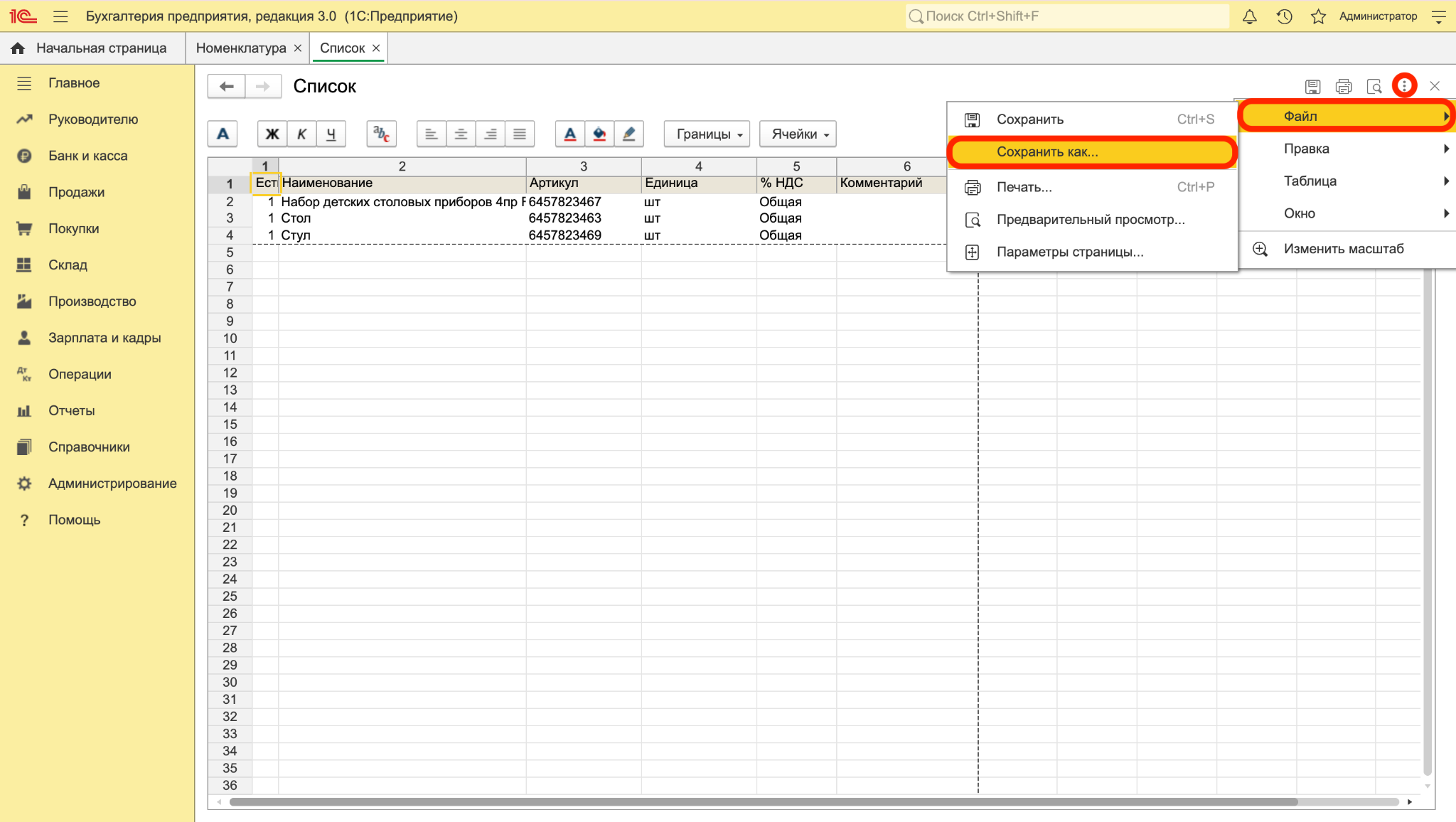Image resolution: width=1456 pixels, height=822 pixels.
Task: Expand the Правка submenu
Action: pyautogui.click(x=1347, y=149)
